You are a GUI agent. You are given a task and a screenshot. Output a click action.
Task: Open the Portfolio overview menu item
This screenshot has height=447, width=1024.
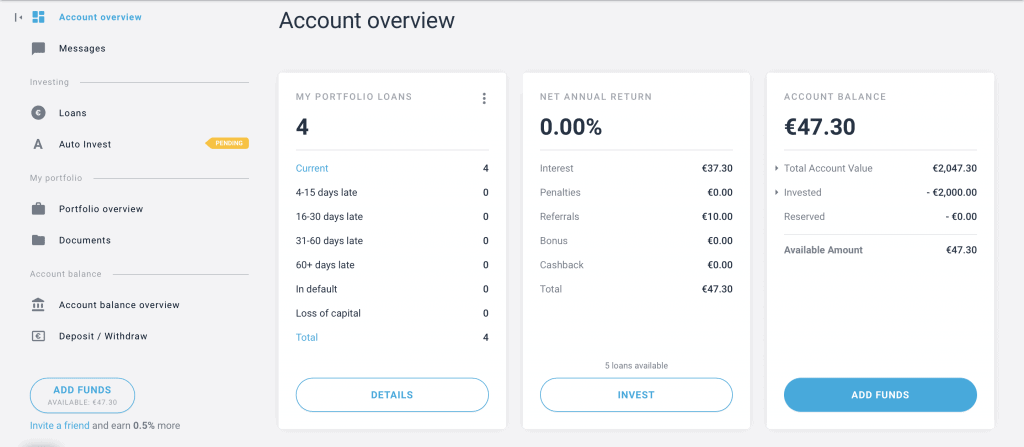point(101,209)
